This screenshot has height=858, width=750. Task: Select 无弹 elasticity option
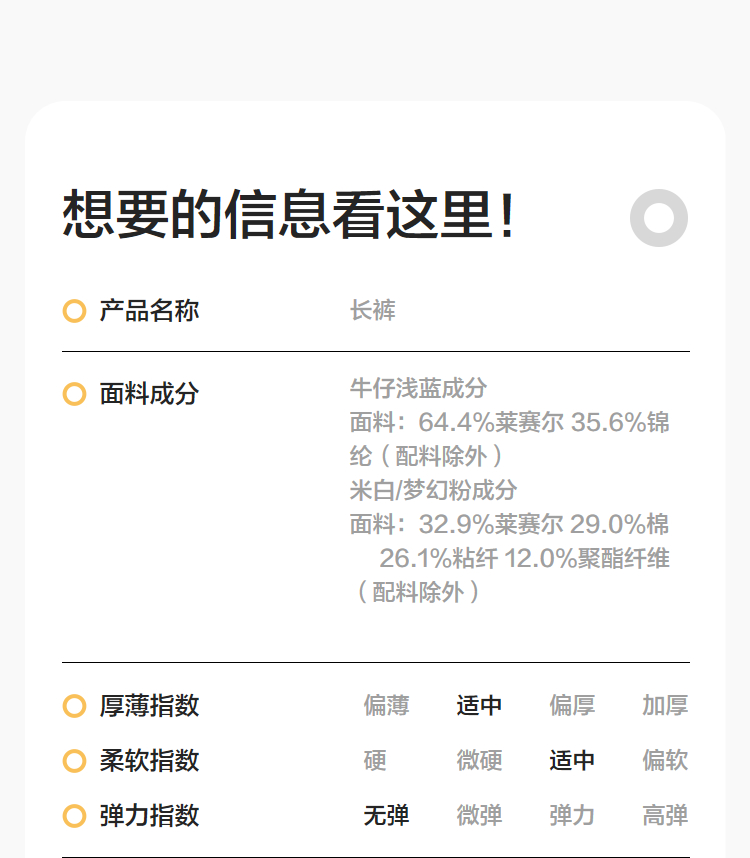coord(386,816)
